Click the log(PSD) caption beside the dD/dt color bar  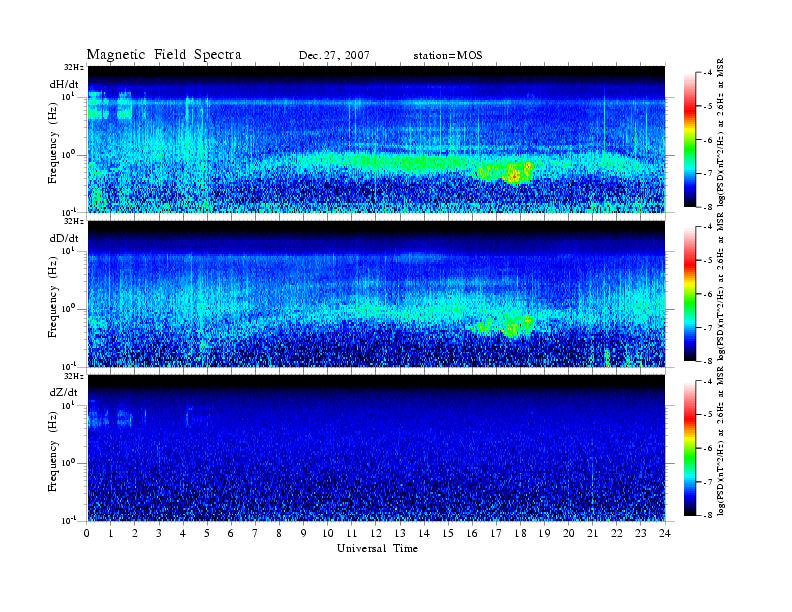[722, 286]
